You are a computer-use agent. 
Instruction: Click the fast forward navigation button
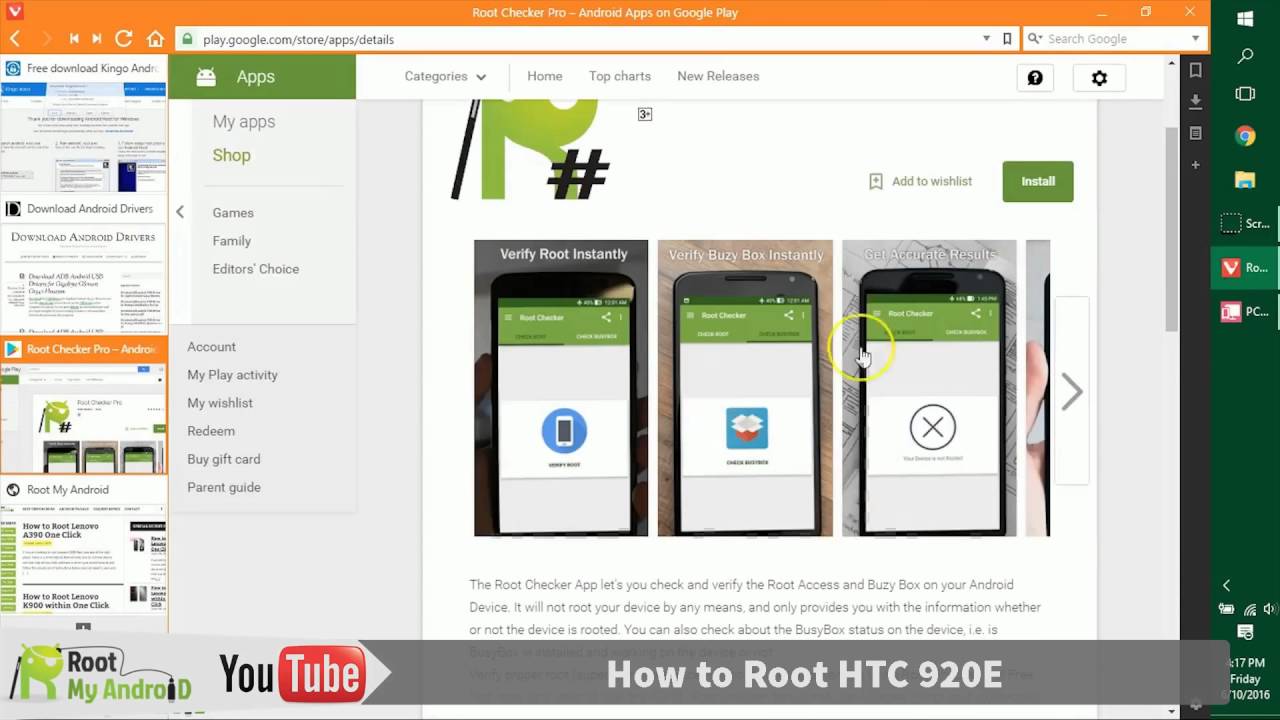coord(97,39)
